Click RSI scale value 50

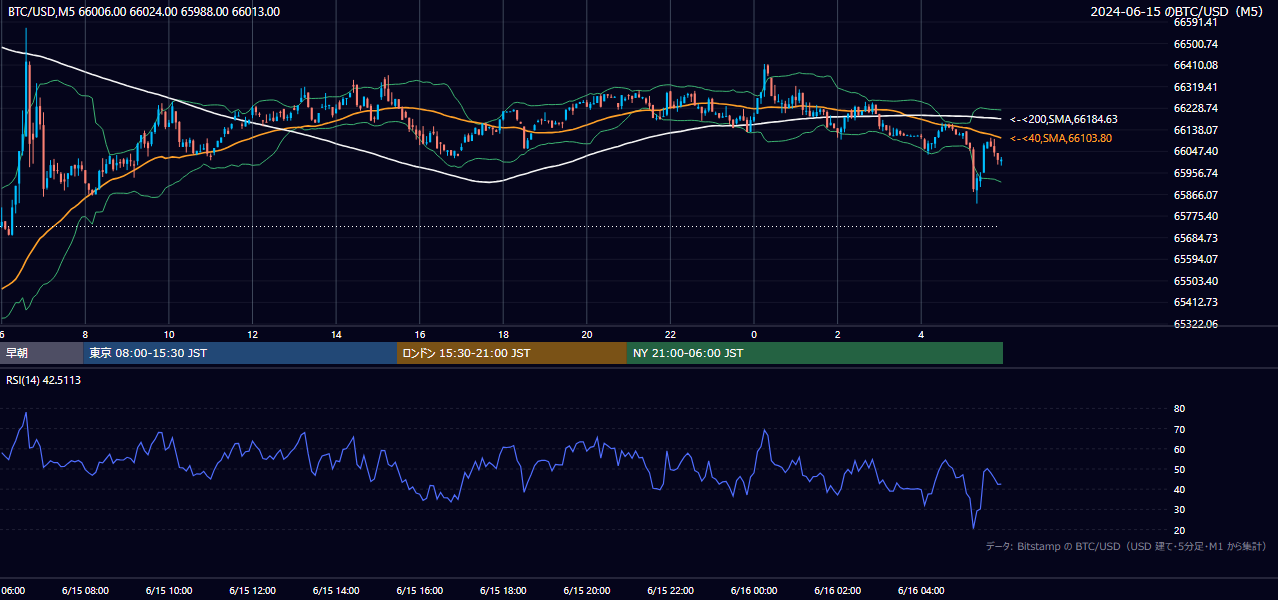click(1179, 469)
